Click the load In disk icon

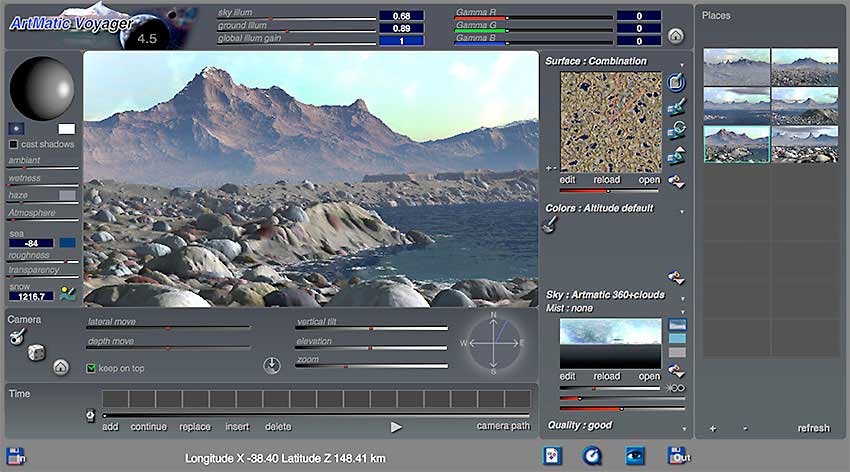click(16, 456)
